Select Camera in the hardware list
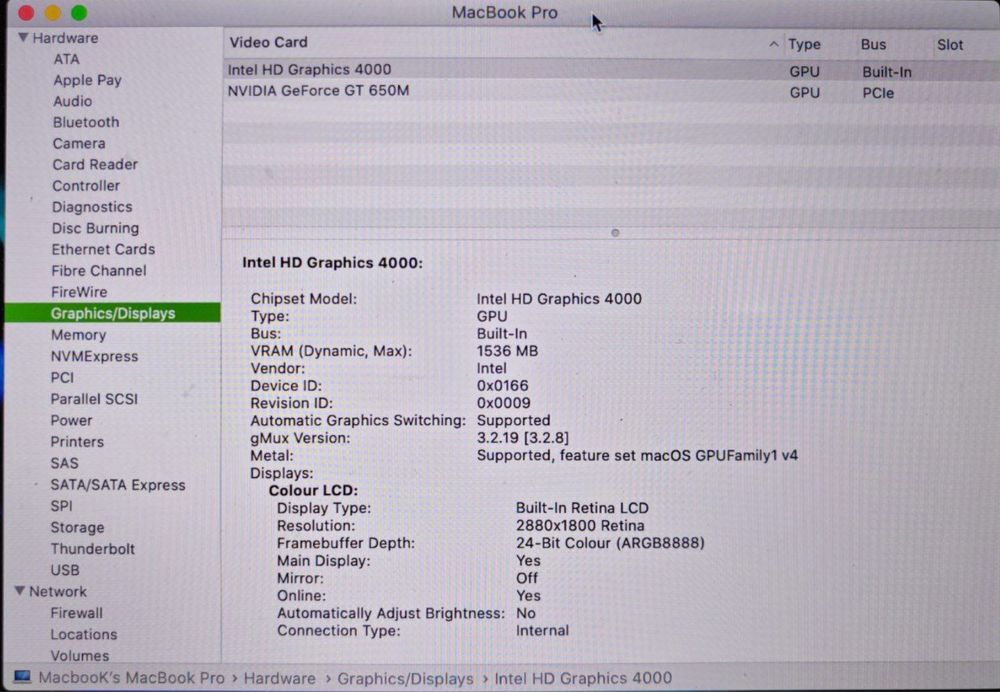The height and width of the screenshot is (692, 1000). coord(79,144)
